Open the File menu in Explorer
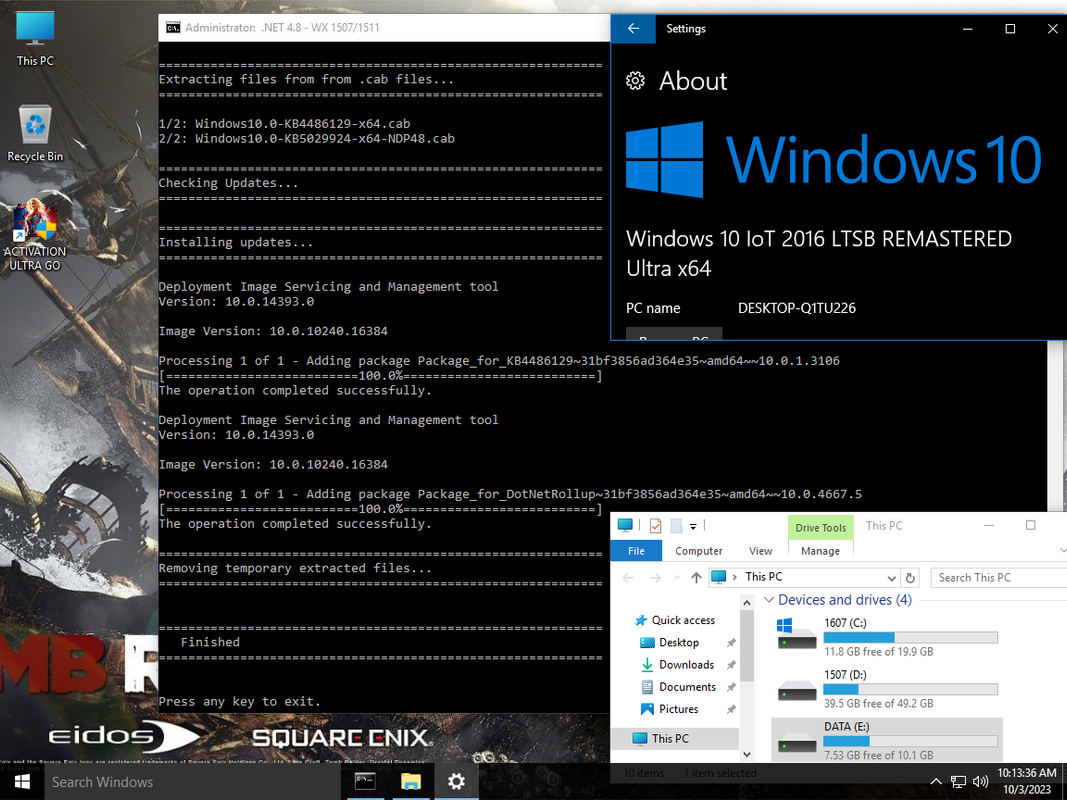Image resolution: width=1067 pixels, height=800 pixels. tap(636, 551)
